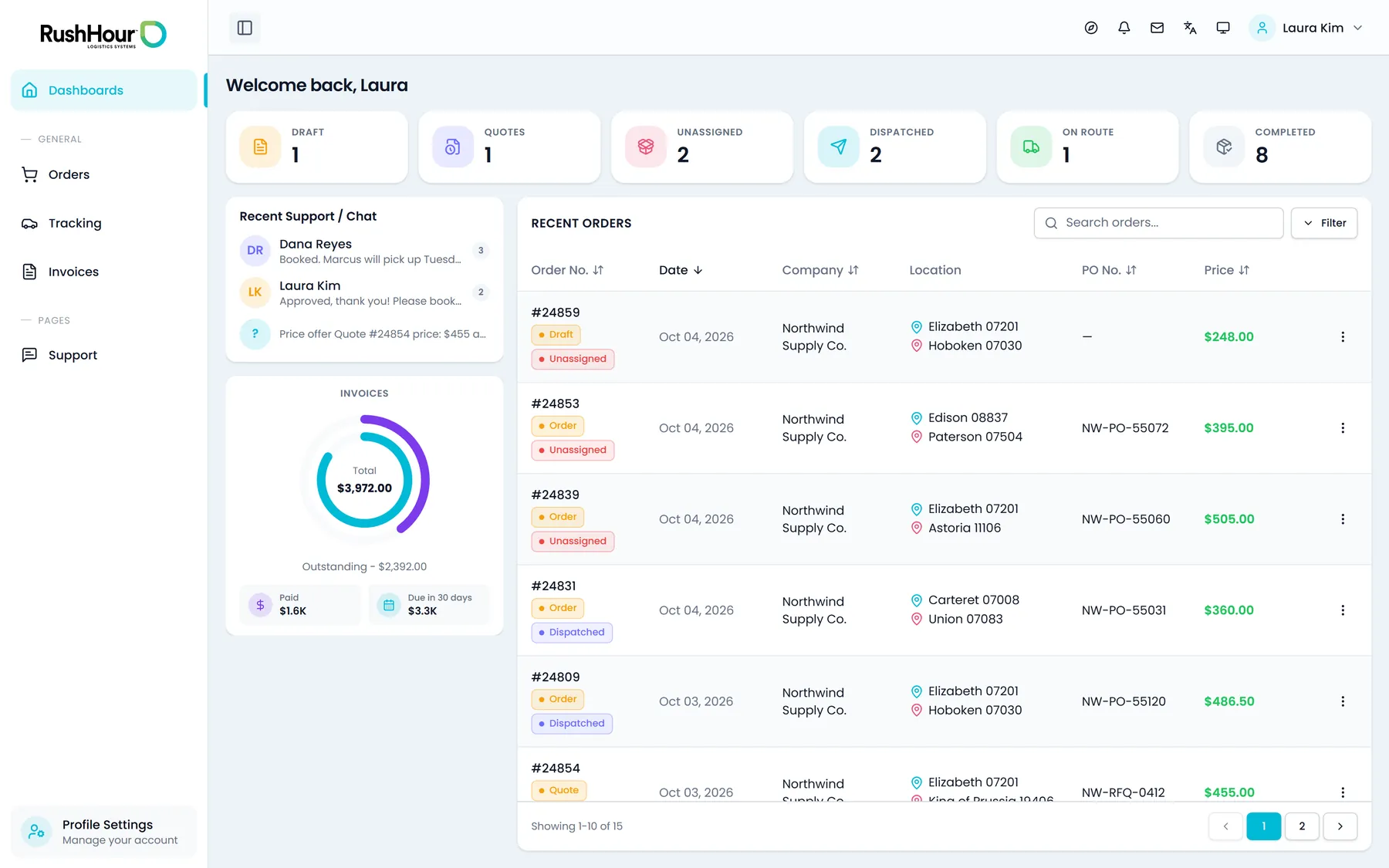Go to Dashboards in the sidebar
Image resolution: width=1389 pixels, height=868 pixels.
103,90
